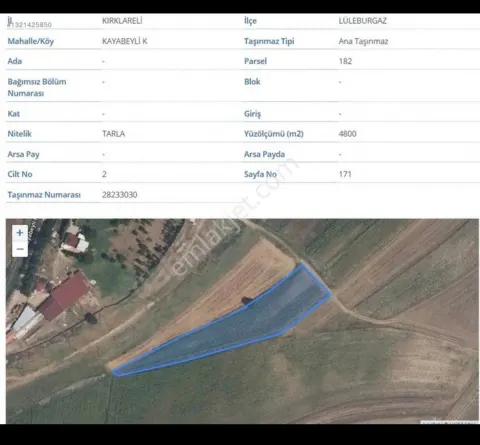The height and width of the screenshot is (445, 480).
Task: Zoom out of the map with minus button
Action: (20, 249)
